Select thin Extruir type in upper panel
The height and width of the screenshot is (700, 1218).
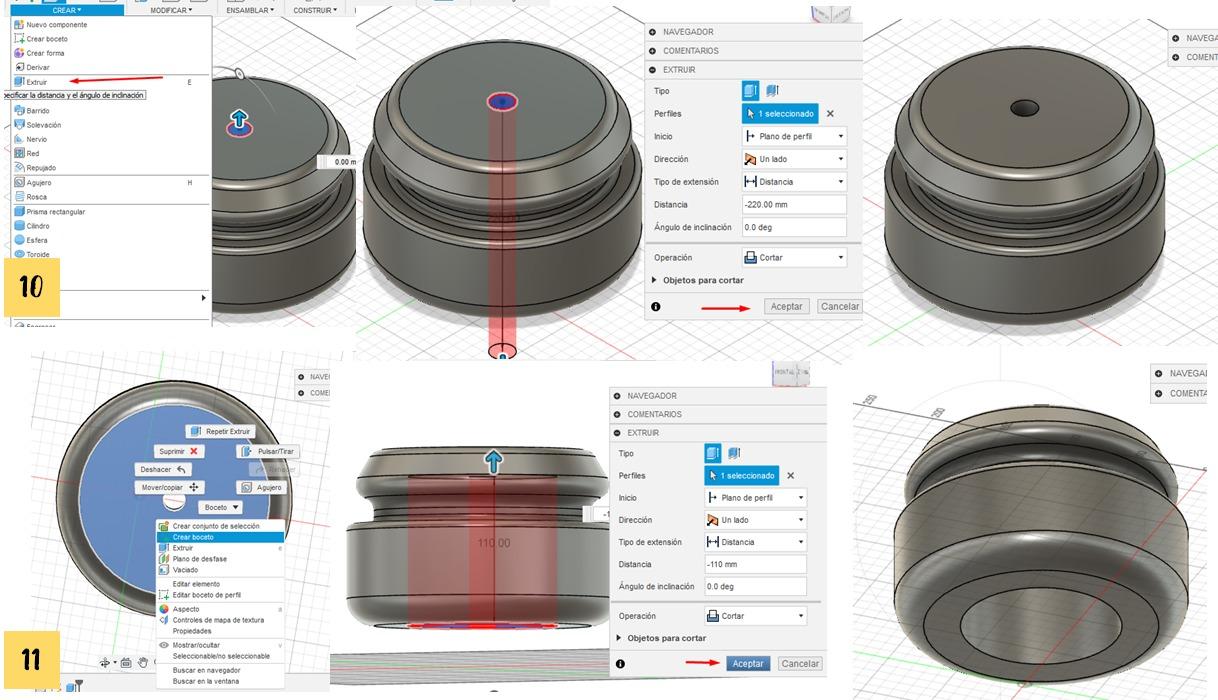(772, 91)
